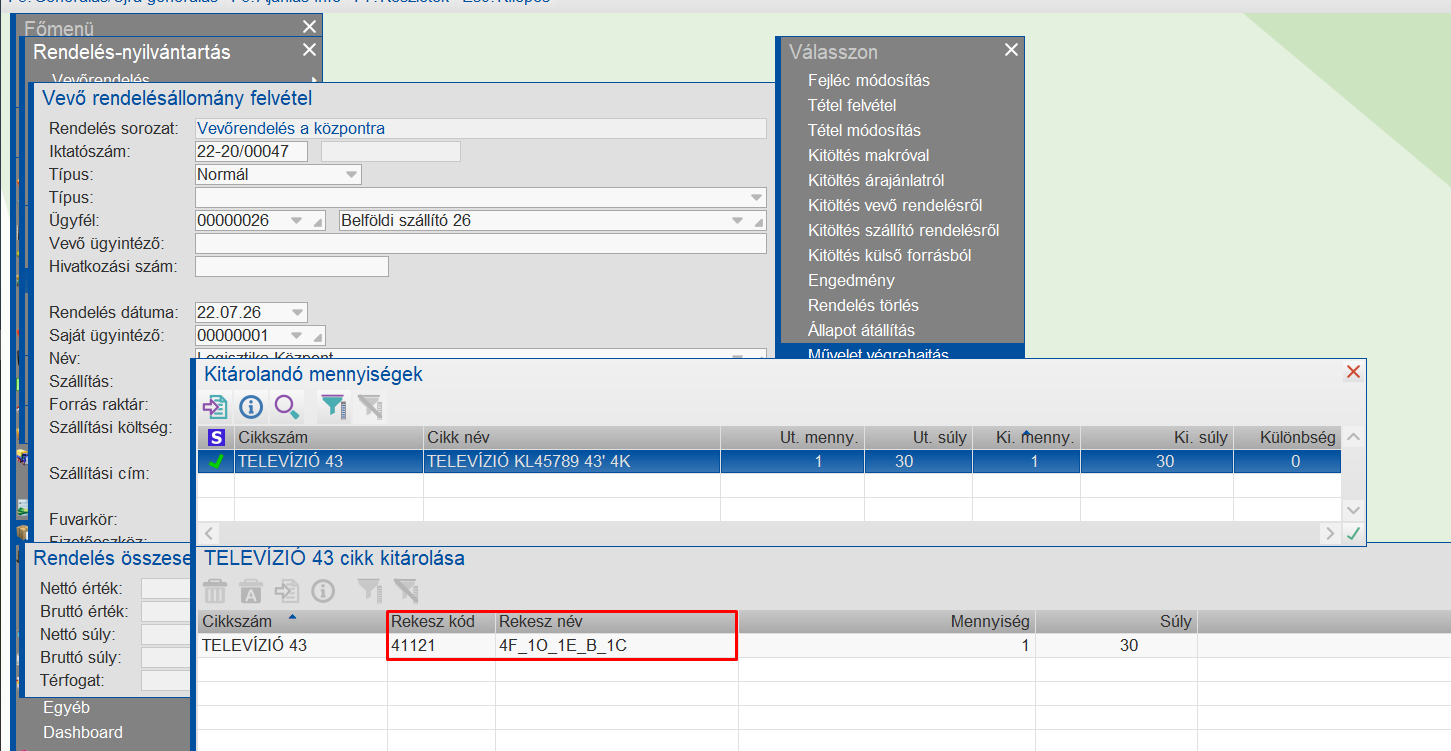This screenshot has height=751, width=1451.
Task: Click the green checkmark in the TELEVÍZIÓ 43 row
Action: coord(215,461)
